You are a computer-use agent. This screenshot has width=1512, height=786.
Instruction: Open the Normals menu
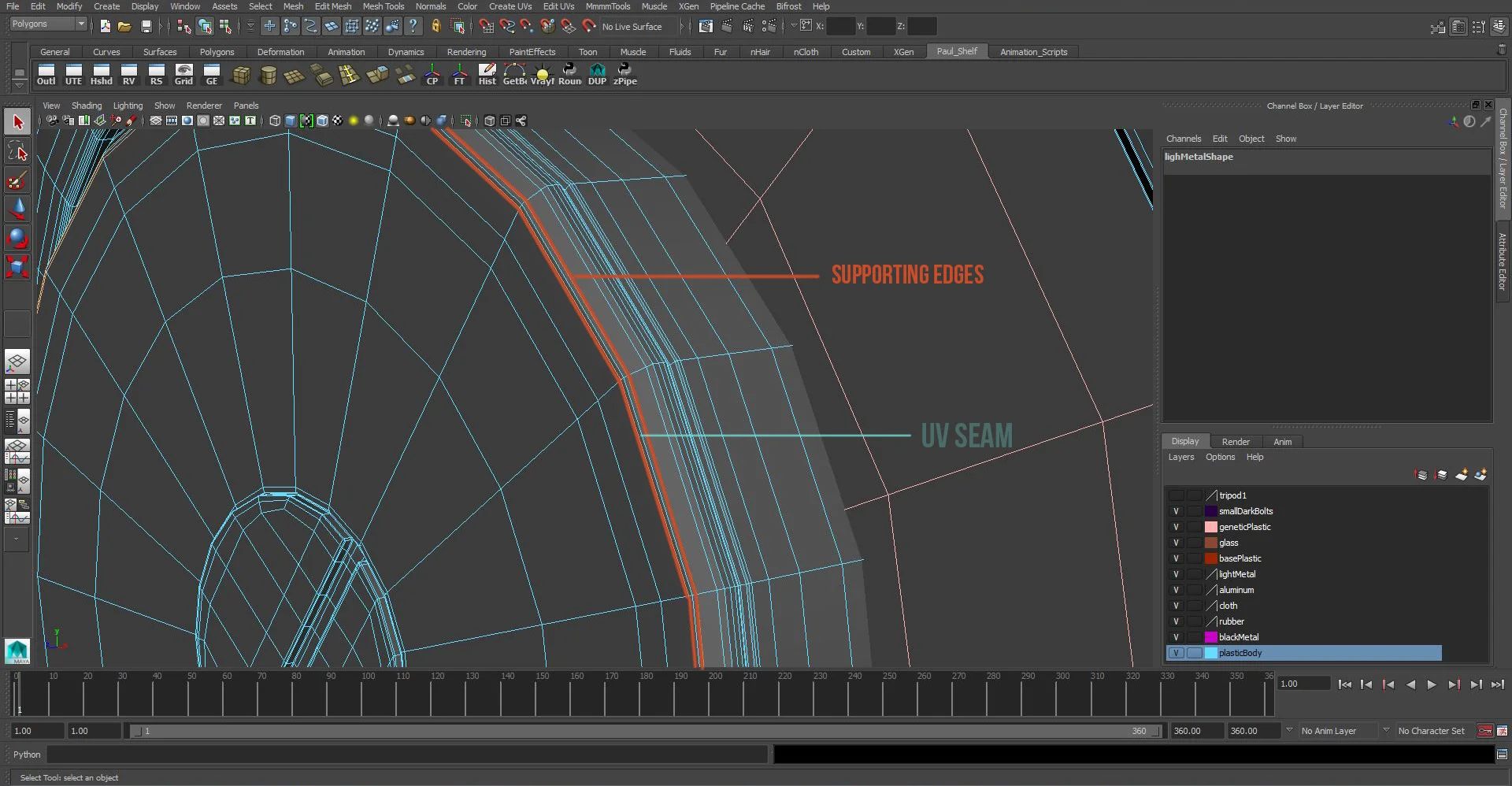[x=431, y=6]
